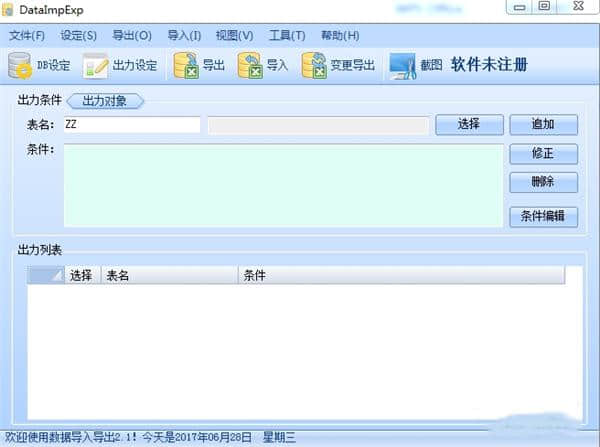The width and height of the screenshot is (600, 447).
Task: Click the 出力设定 output settings icon
Action: pos(95,65)
